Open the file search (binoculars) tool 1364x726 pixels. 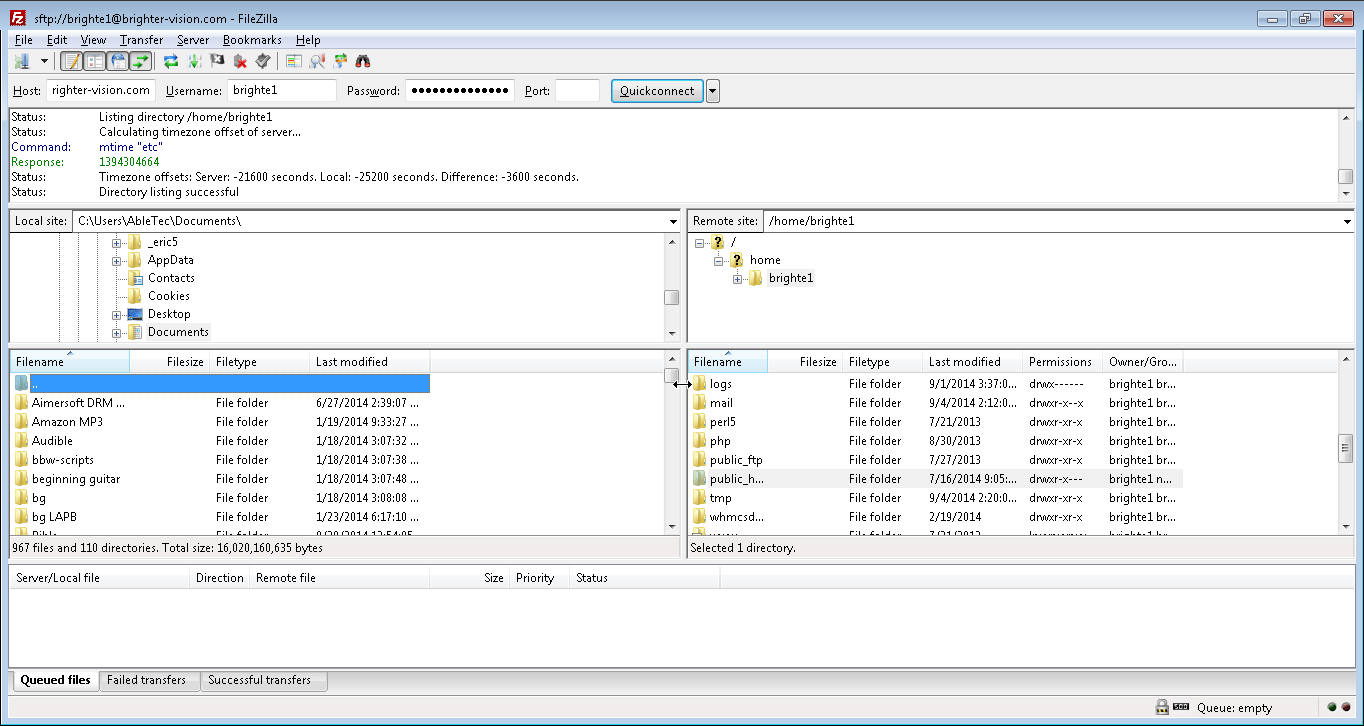(362, 61)
